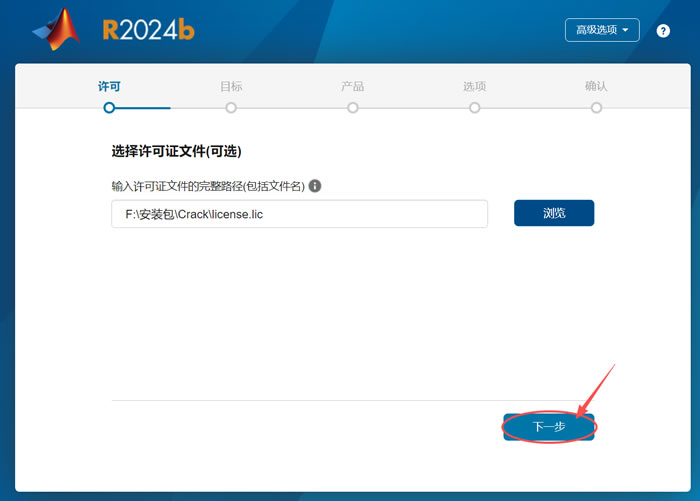Open the help question mark icon
Viewport: 700px width, 501px height.
663,31
